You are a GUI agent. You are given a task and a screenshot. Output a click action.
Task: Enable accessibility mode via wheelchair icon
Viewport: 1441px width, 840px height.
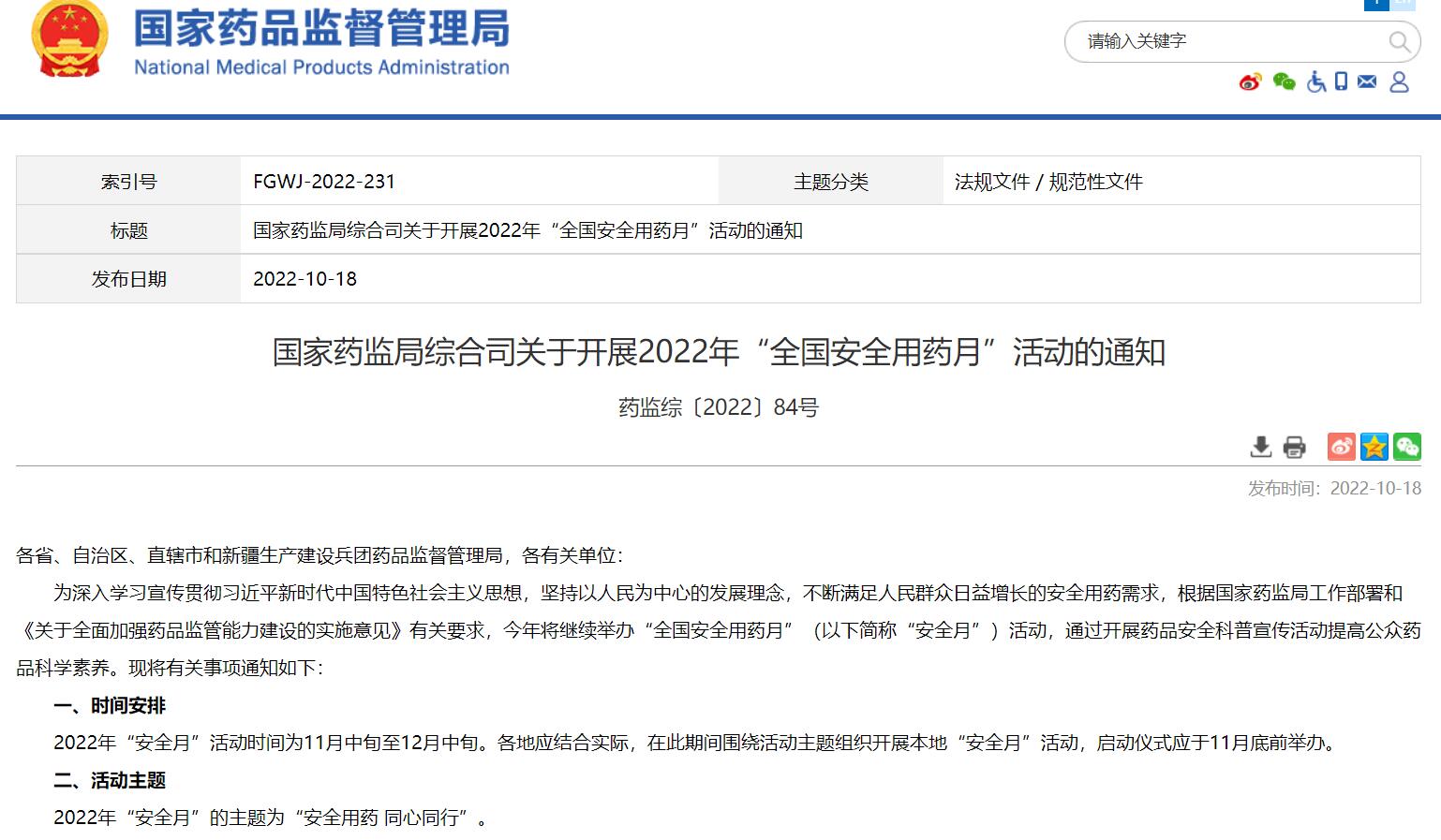click(1316, 82)
